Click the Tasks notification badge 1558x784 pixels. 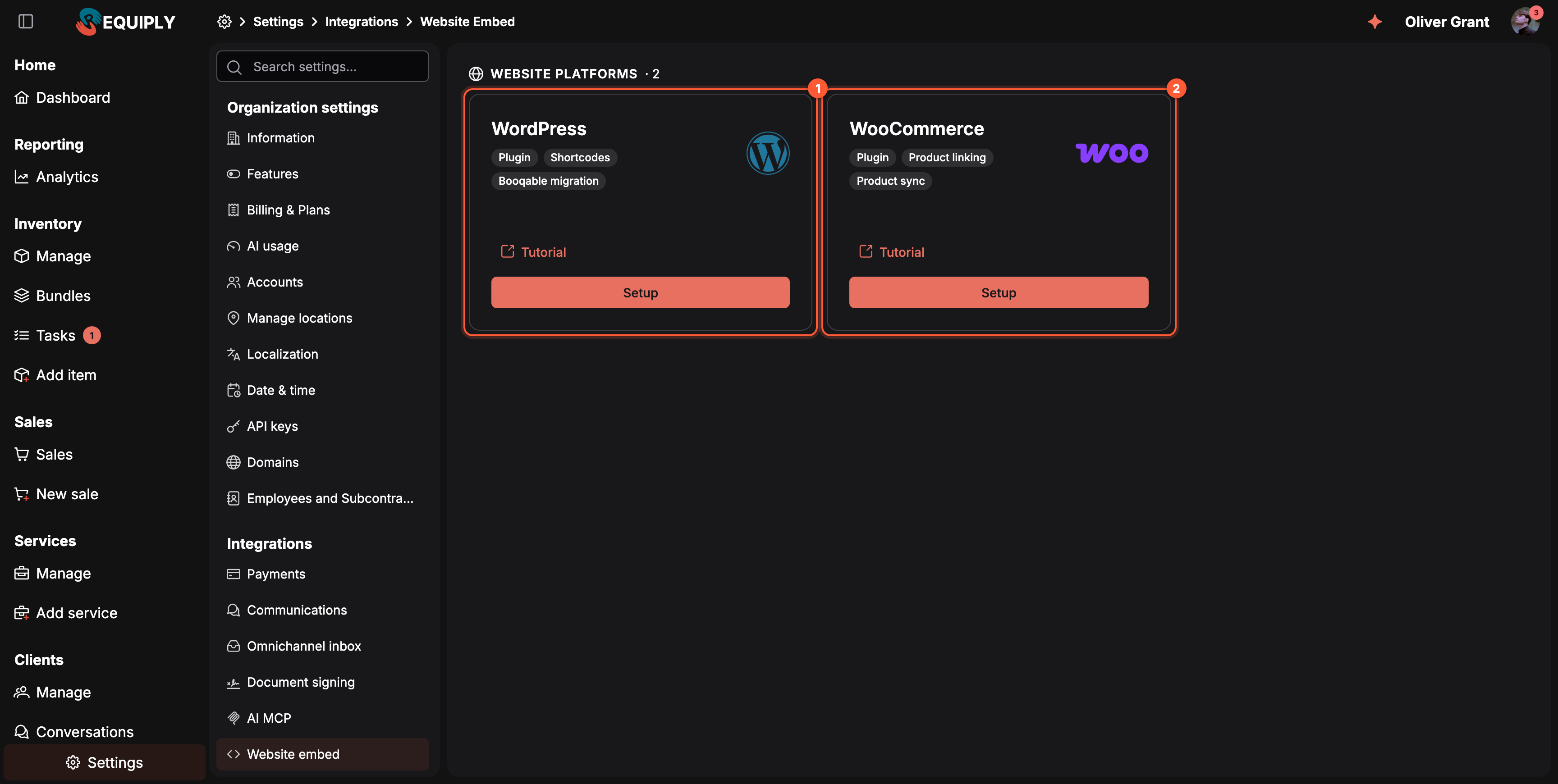pos(92,336)
